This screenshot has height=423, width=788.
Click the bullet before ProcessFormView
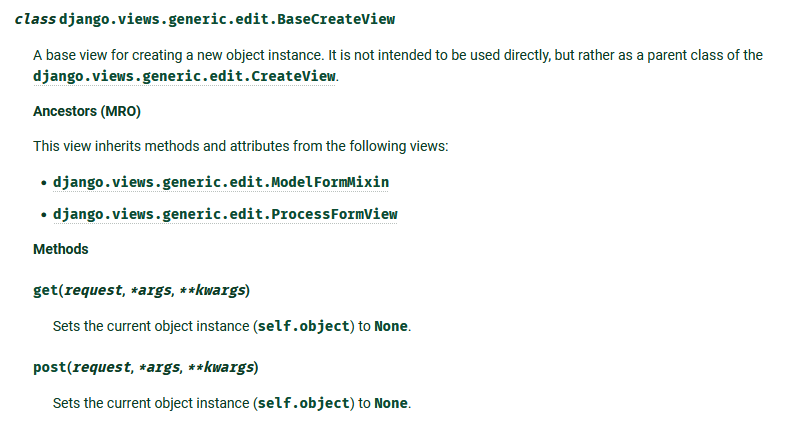click(44, 215)
